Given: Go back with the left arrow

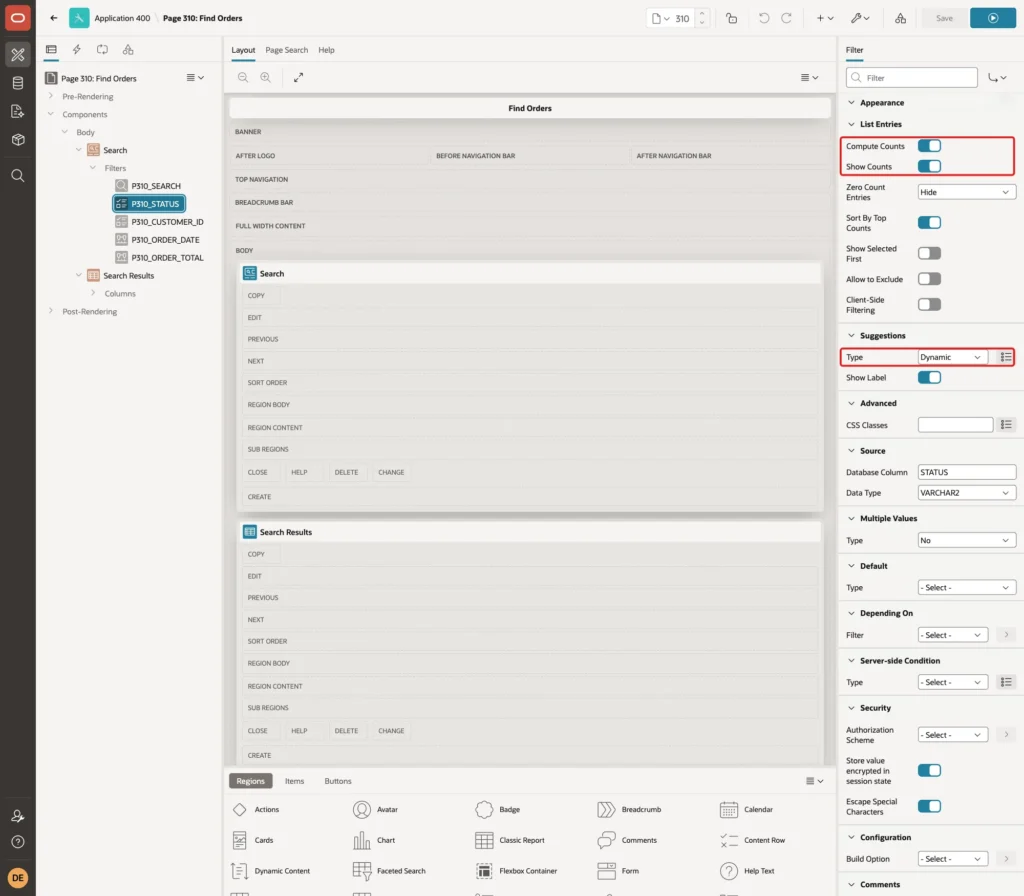Looking at the screenshot, I should (54, 18).
